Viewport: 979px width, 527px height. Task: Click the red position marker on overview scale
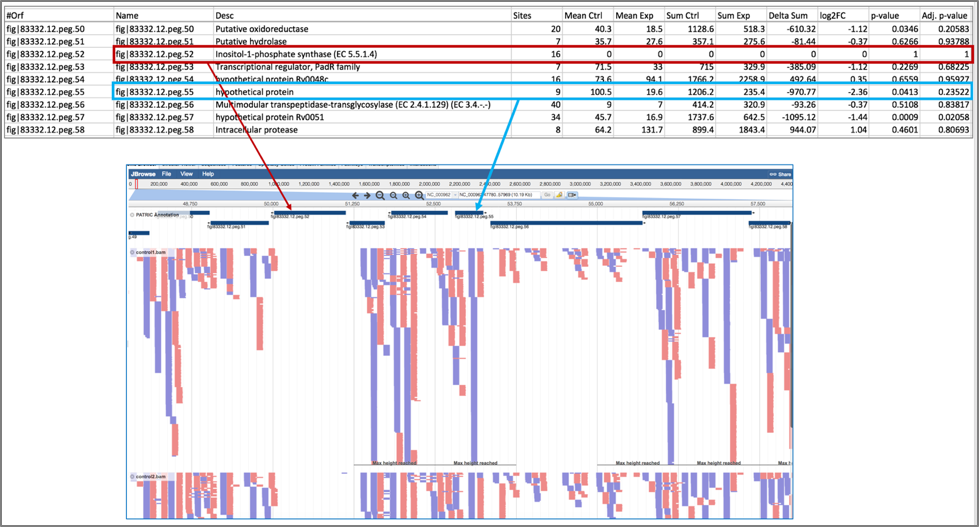coord(137,184)
